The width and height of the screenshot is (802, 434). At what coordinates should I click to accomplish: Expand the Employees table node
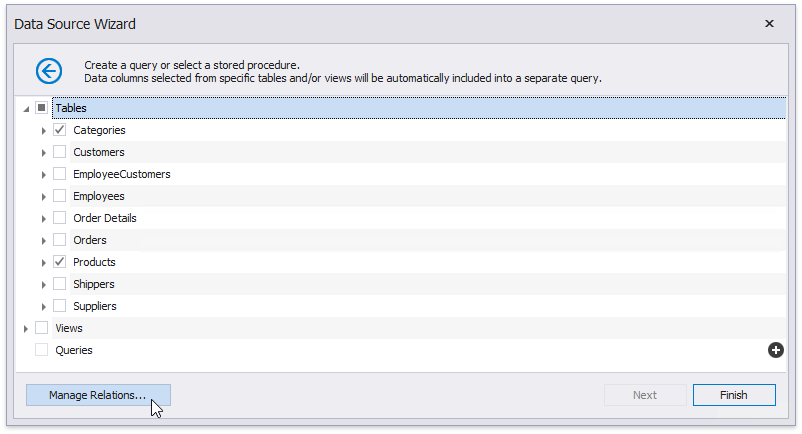44,196
